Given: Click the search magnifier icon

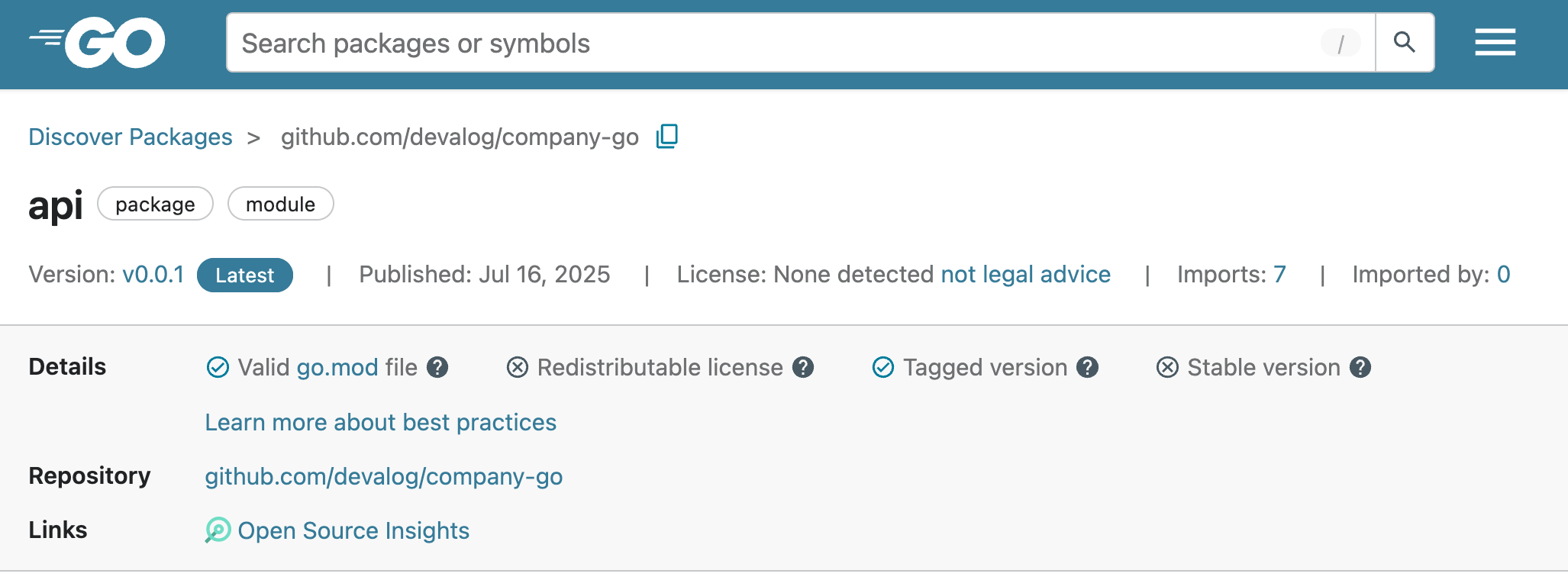Looking at the screenshot, I should (1405, 43).
